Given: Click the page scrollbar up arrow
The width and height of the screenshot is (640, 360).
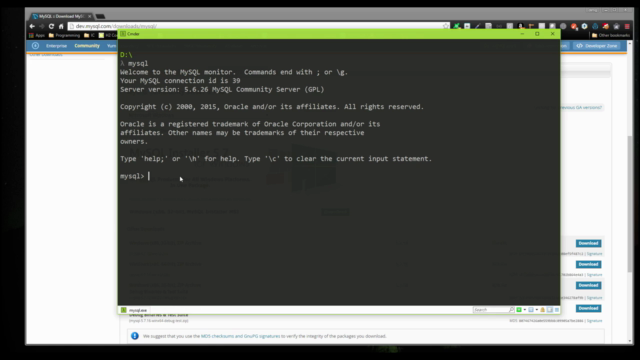Looking at the screenshot, I should point(630,42).
